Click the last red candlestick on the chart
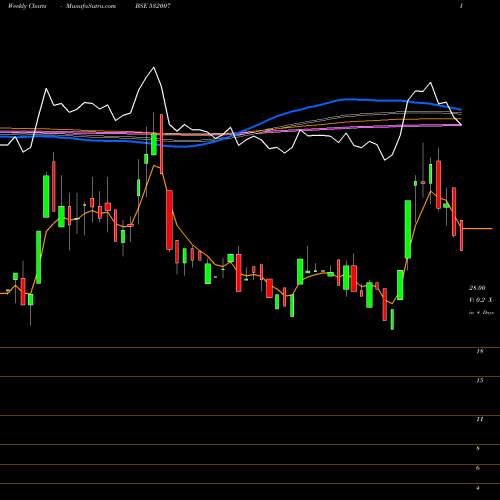Screen dimensions: 500x500 tap(462, 235)
